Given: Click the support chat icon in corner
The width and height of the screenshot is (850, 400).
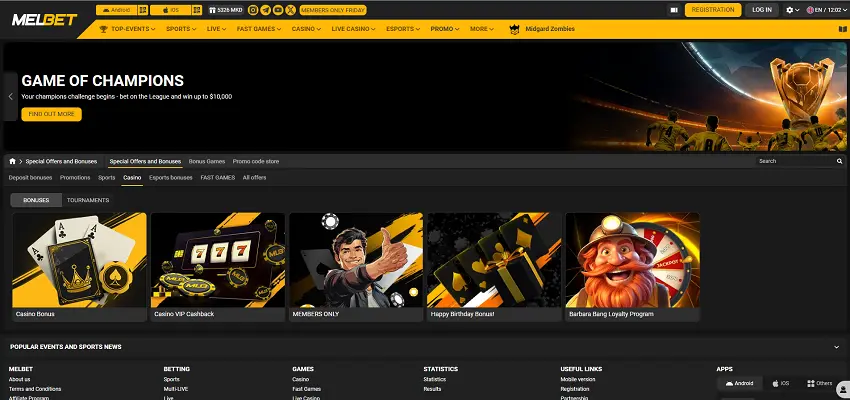Looking at the screenshot, I should [x=843, y=389].
